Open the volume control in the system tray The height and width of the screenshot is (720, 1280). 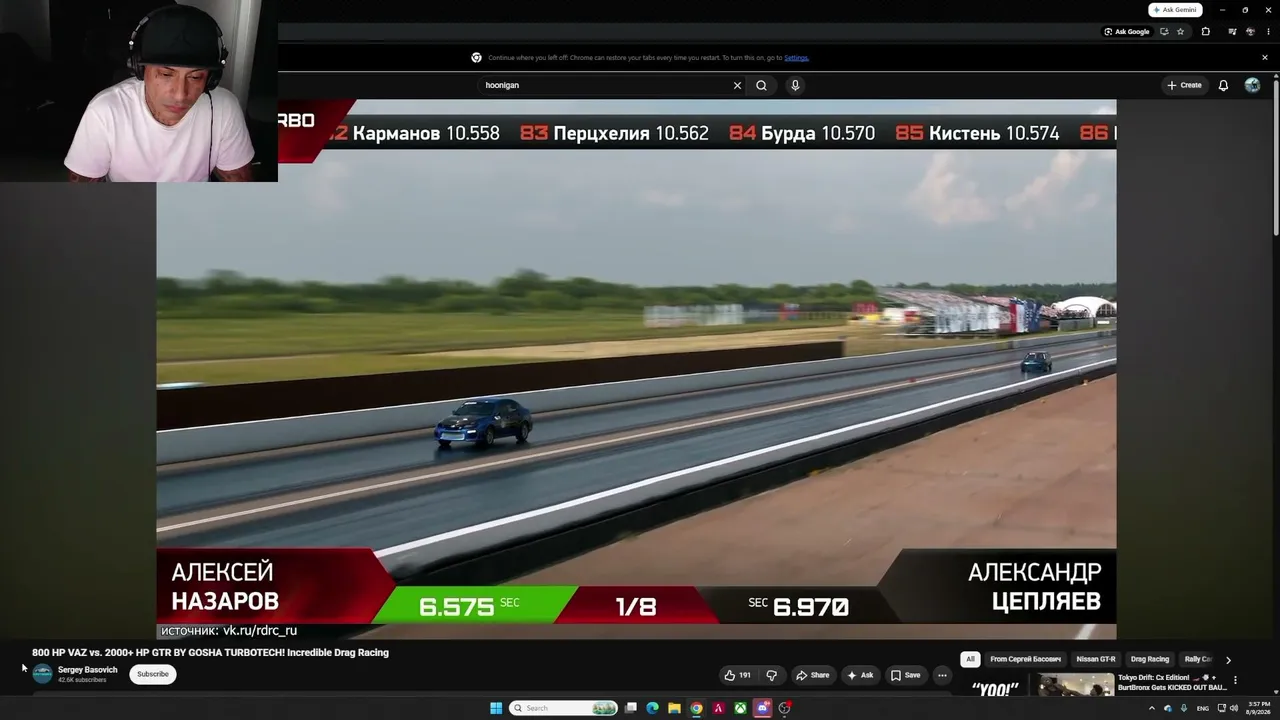(x=1234, y=708)
